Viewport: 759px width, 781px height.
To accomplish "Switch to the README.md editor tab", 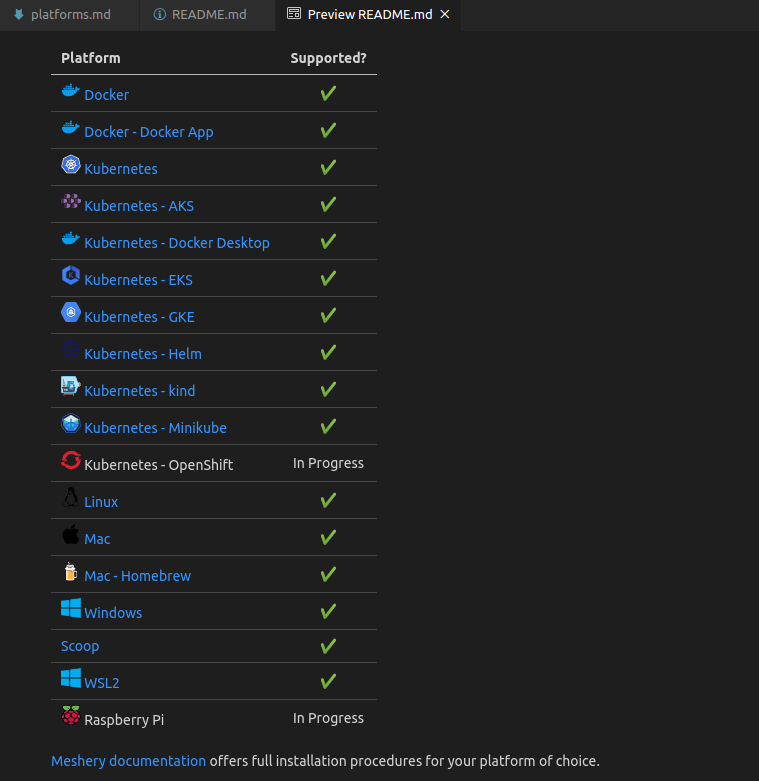I will coord(208,15).
